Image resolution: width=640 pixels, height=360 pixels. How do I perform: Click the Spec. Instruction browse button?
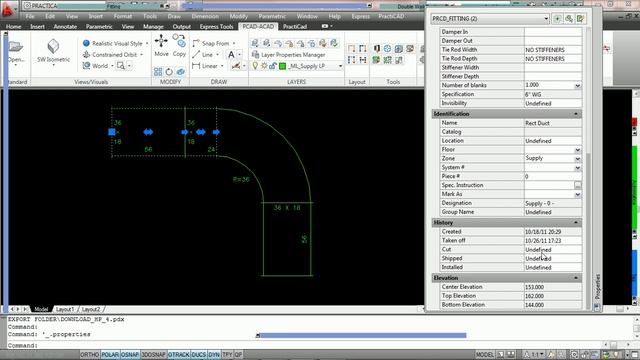pyautogui.click(x=577, y=185)
